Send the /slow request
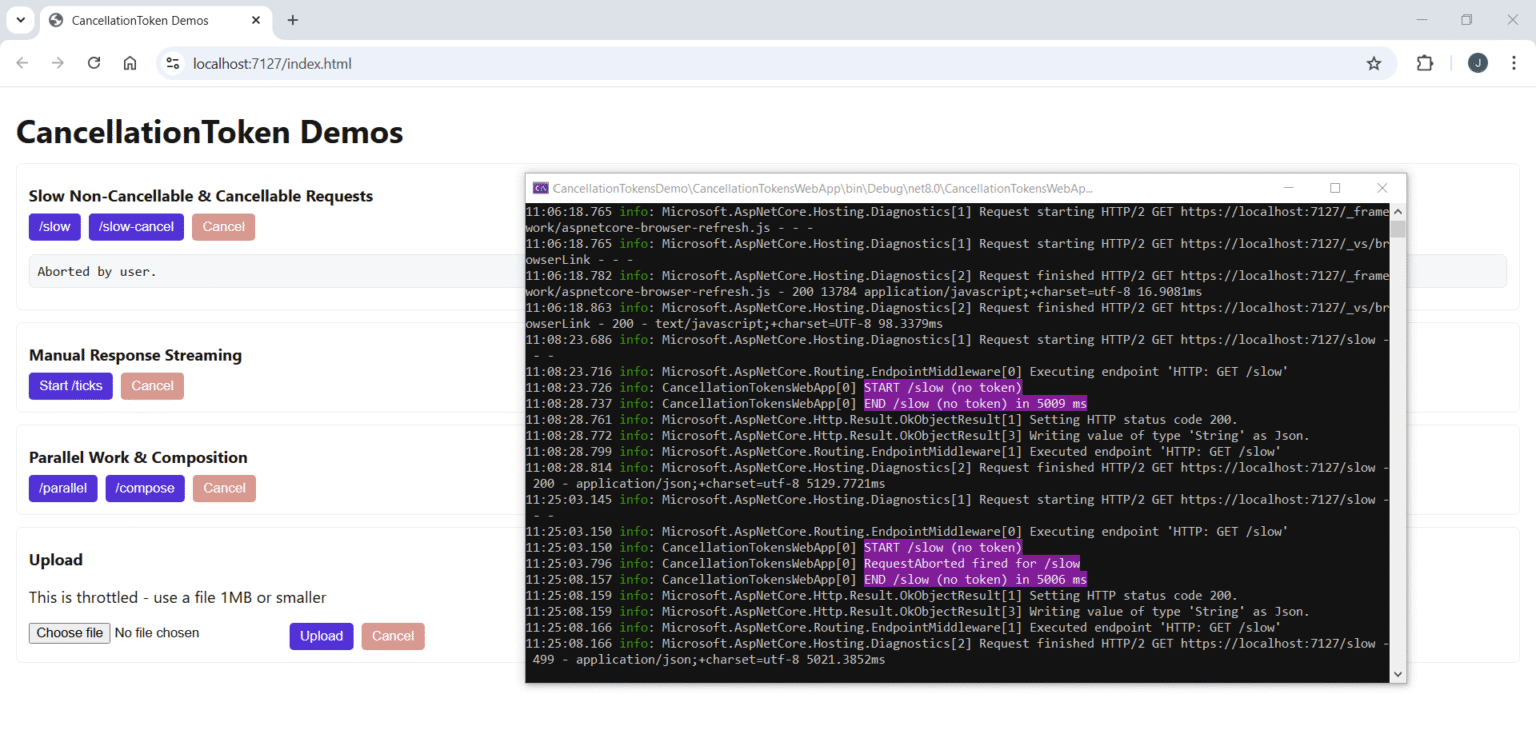The image size is (1536, 754). pyautogui.click(x=54, y=226)
